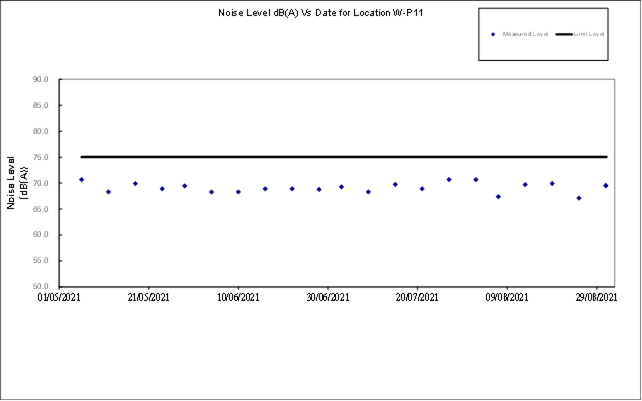The height and width of the screenshot is (401, 642).
Task: Click the 29/08/2021 x-axis date label
Action: (594, 297)
